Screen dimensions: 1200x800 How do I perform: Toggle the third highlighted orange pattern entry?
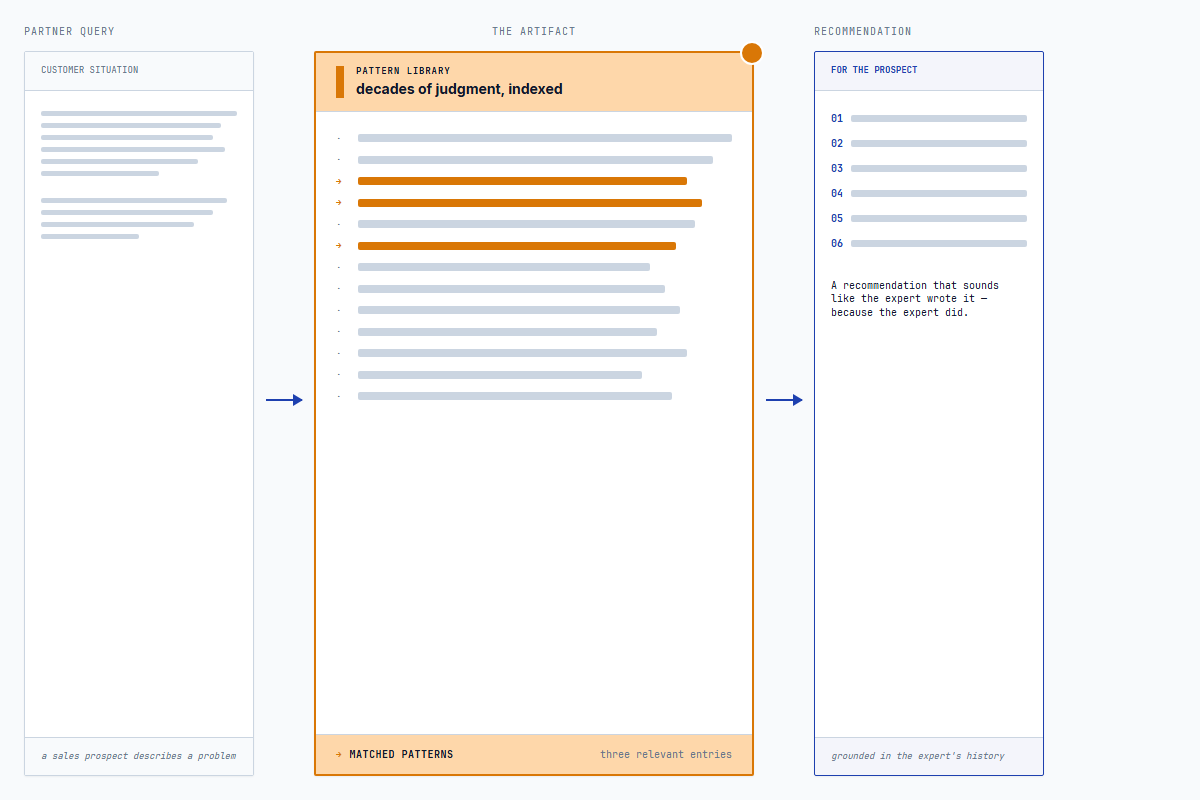tap(517, 245)
